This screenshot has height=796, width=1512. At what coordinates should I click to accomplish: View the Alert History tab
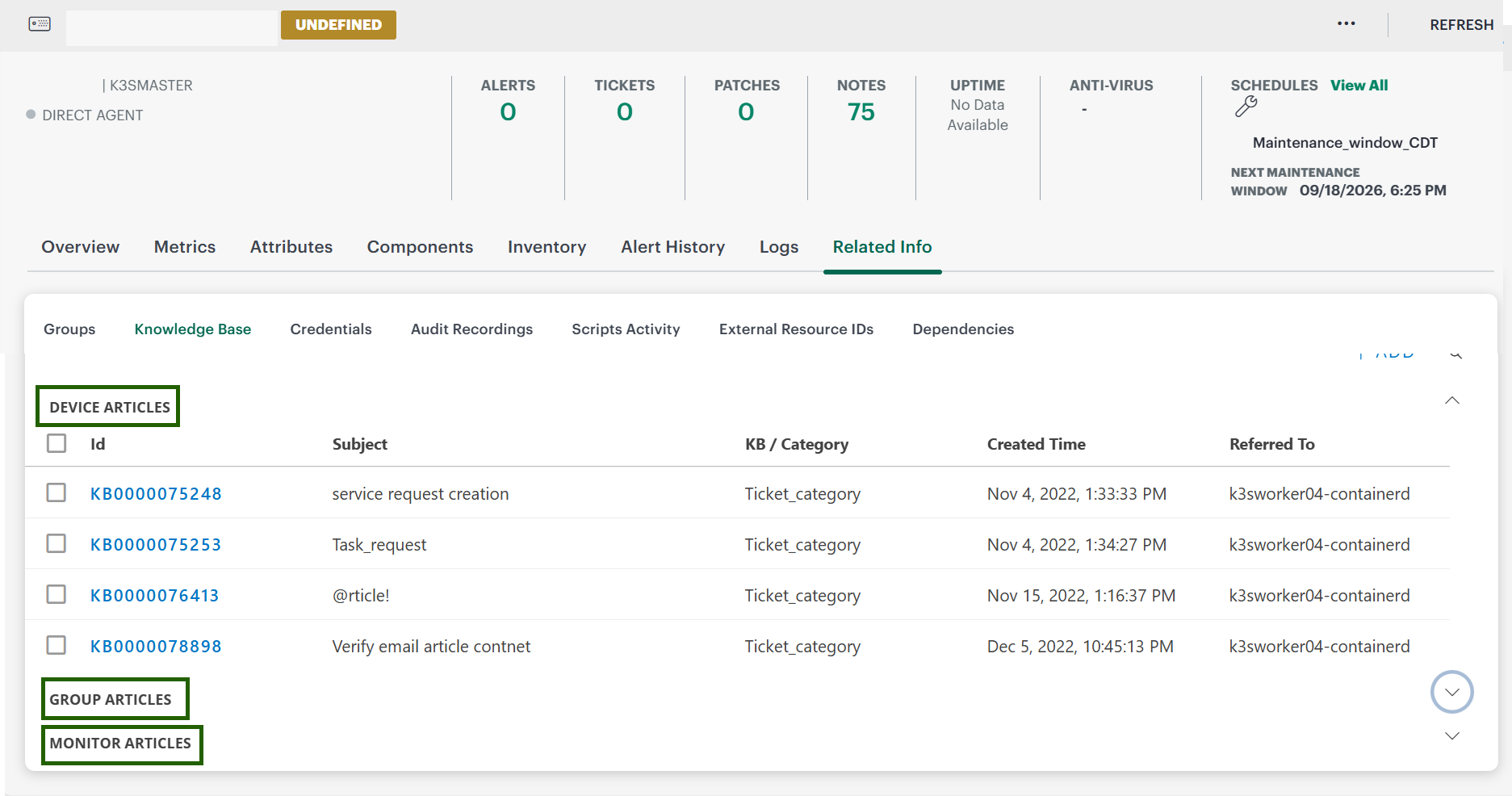click(x=672, y=247)
